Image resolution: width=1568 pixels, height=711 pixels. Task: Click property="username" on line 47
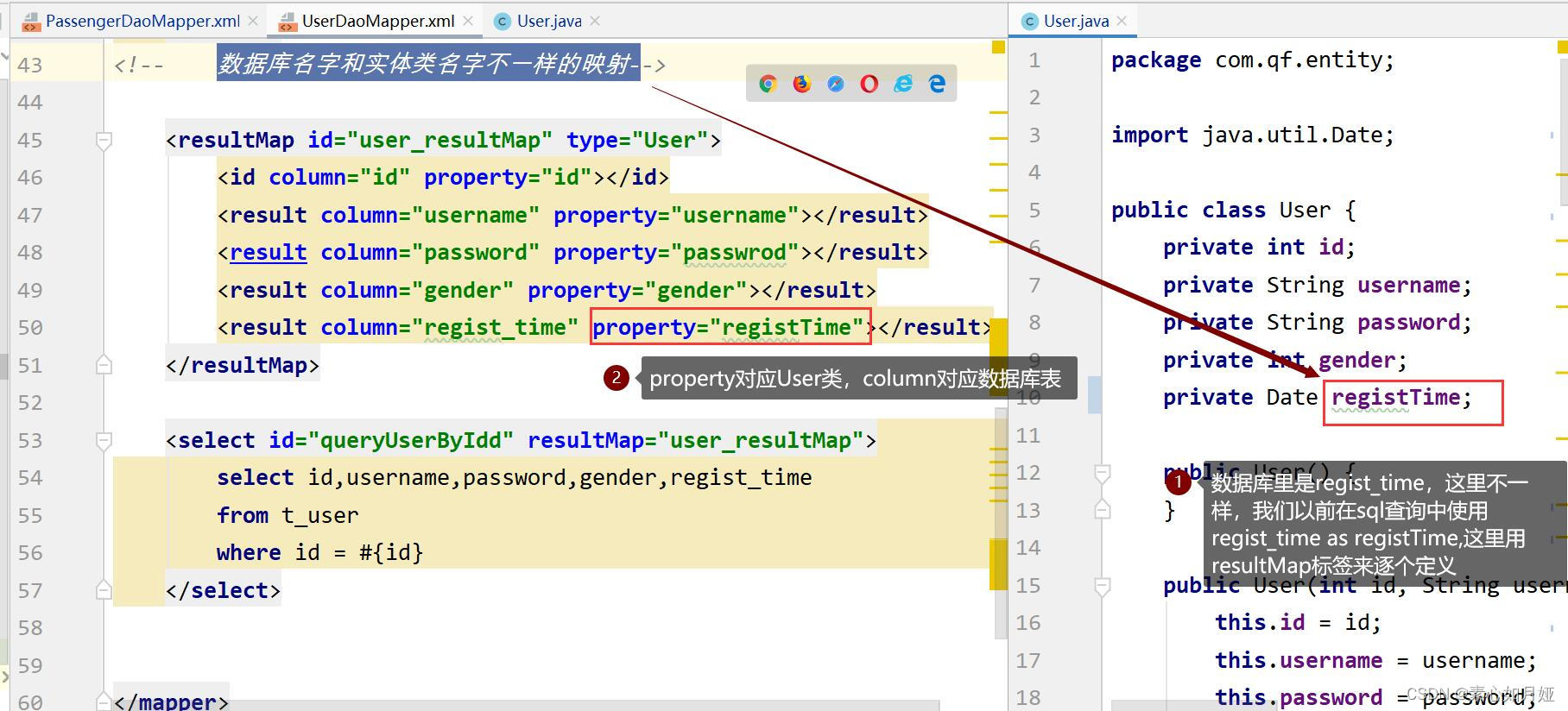coord(676,215)
